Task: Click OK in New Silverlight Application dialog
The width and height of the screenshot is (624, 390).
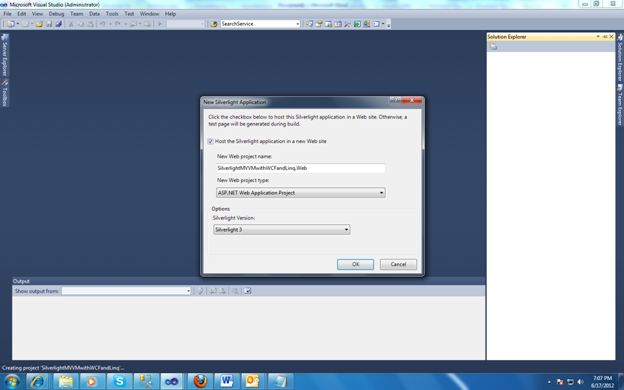Action: point(355,264)
